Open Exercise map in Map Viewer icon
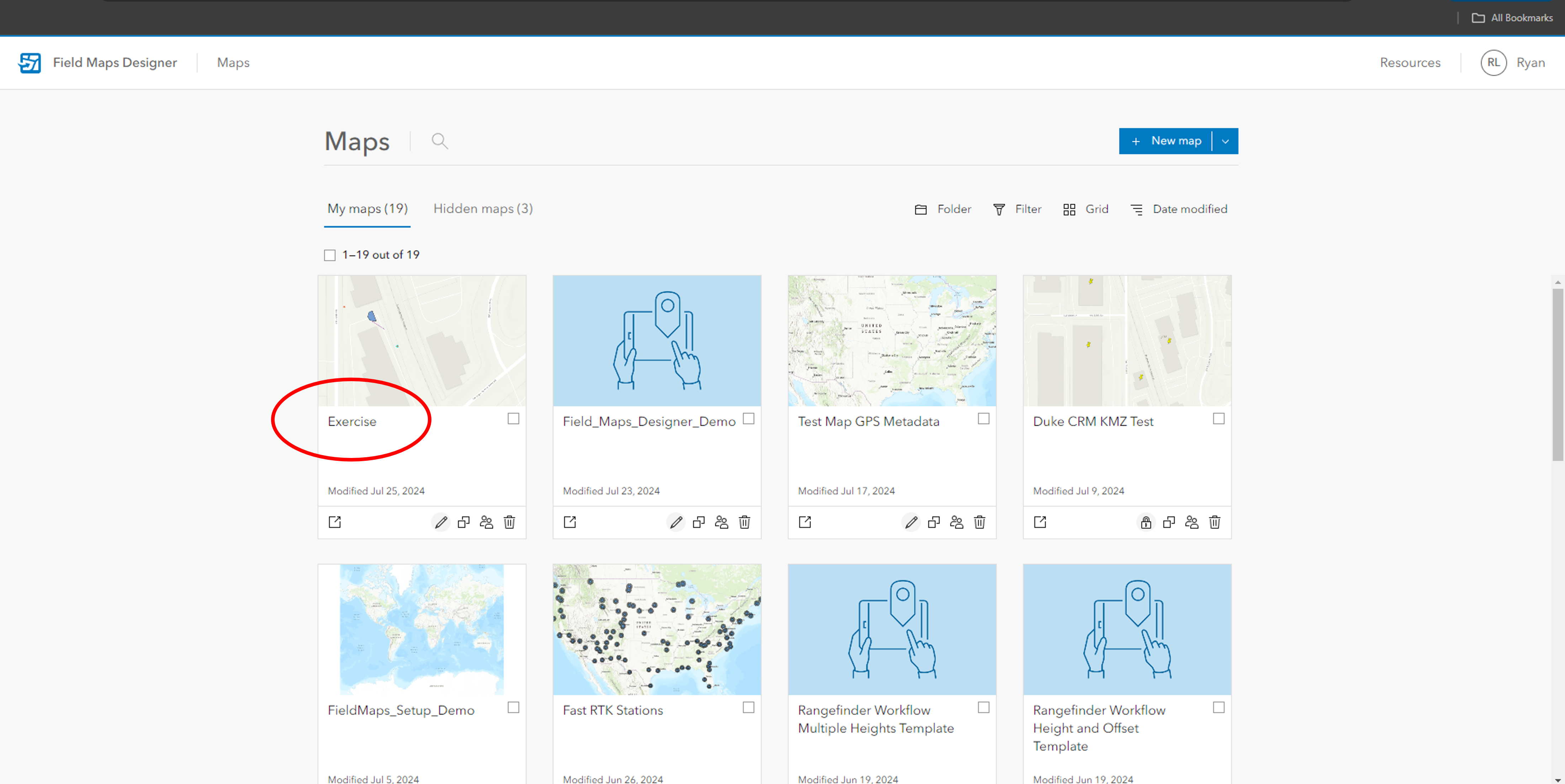Image resolution: width=1565 pixels, height=784 pixels. (335, 522)
